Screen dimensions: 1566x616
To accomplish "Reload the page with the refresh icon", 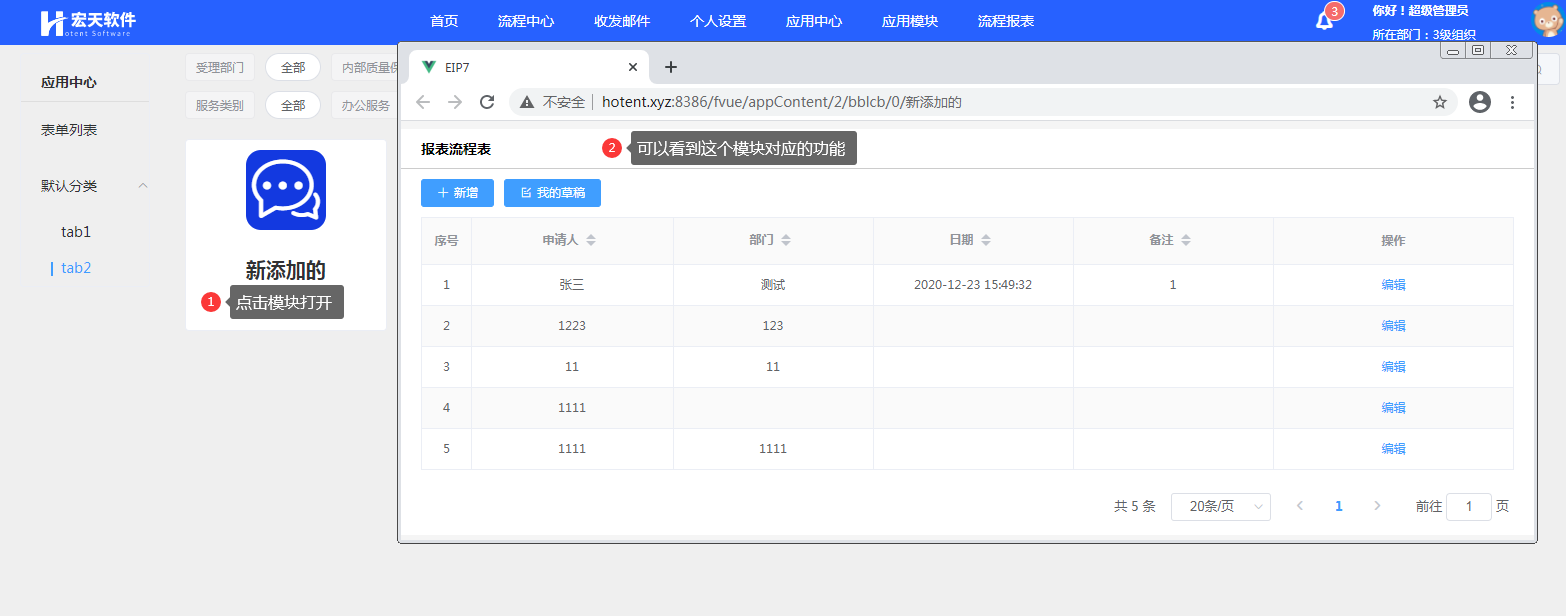I will (487, 102).
